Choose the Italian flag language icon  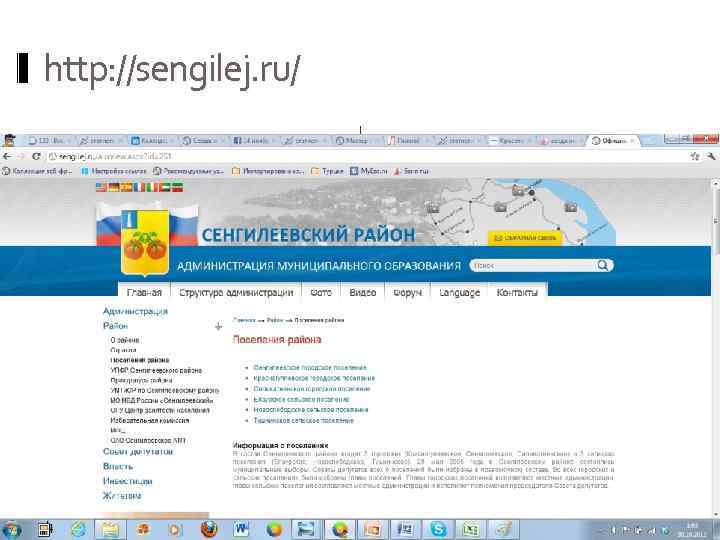click(x=151, y=187)
